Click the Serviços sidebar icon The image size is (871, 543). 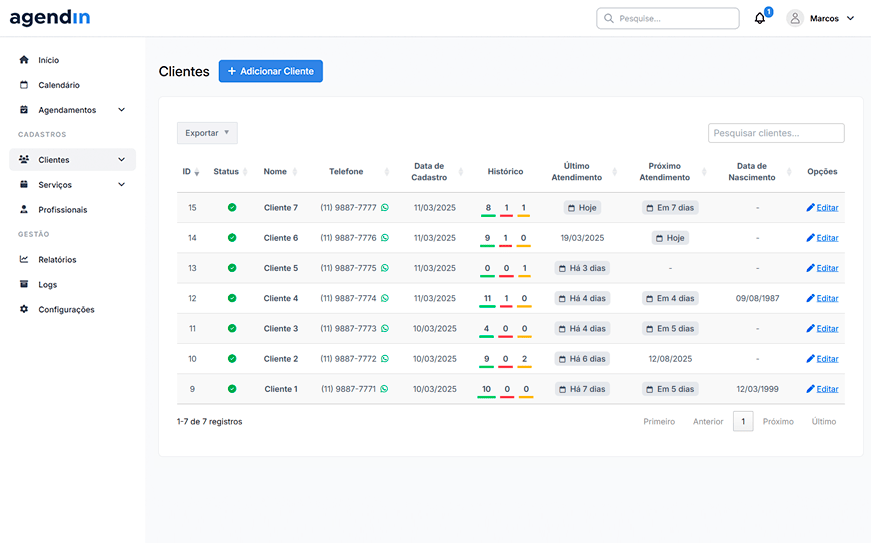tap(24, 184)
